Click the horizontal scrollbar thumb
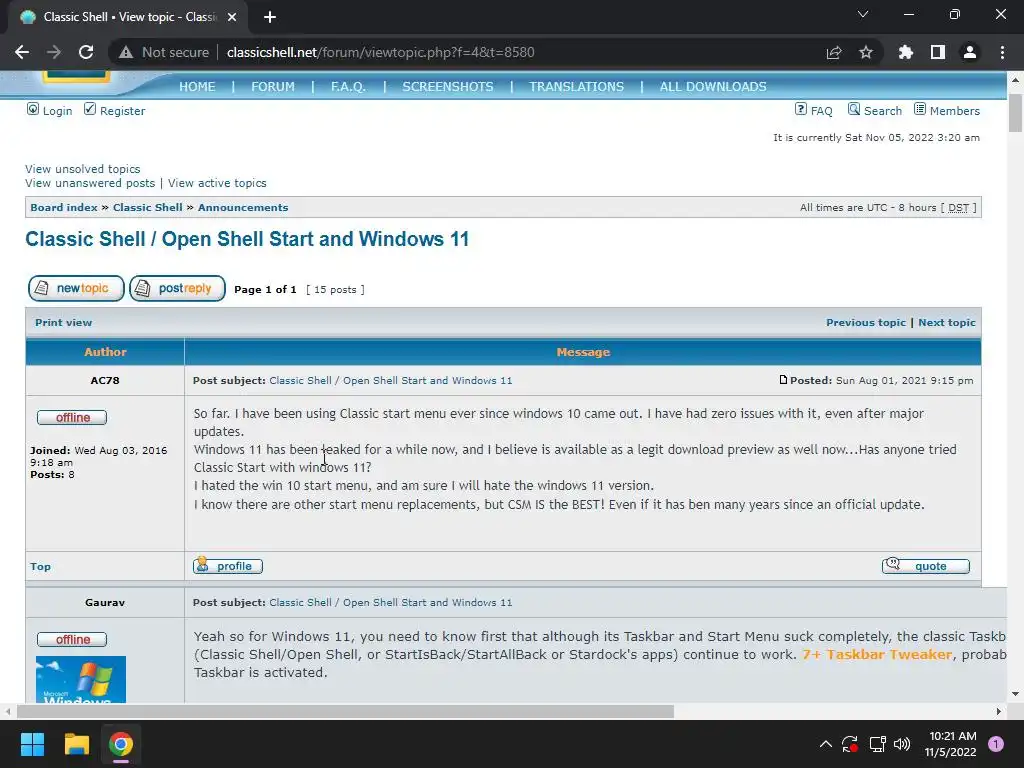The height and width of the screenshot is (768, 1024). pos(345,711)
